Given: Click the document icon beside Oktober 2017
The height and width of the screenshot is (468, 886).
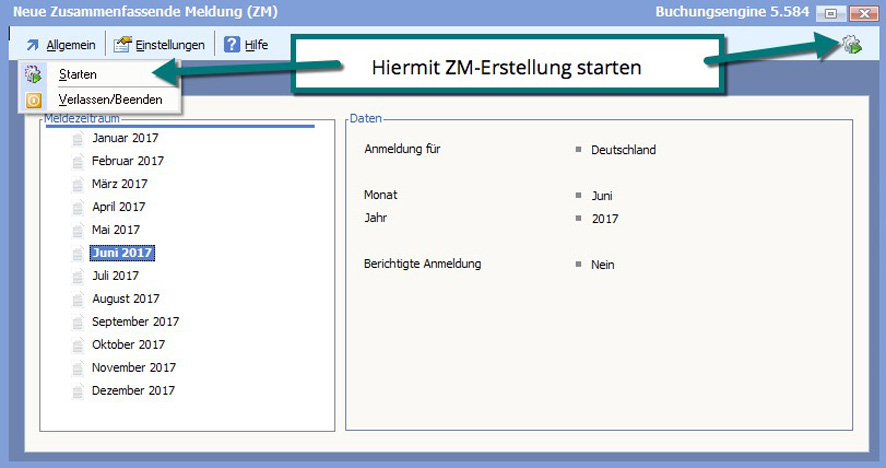Looking at the screenshot, I should [78, 345].
